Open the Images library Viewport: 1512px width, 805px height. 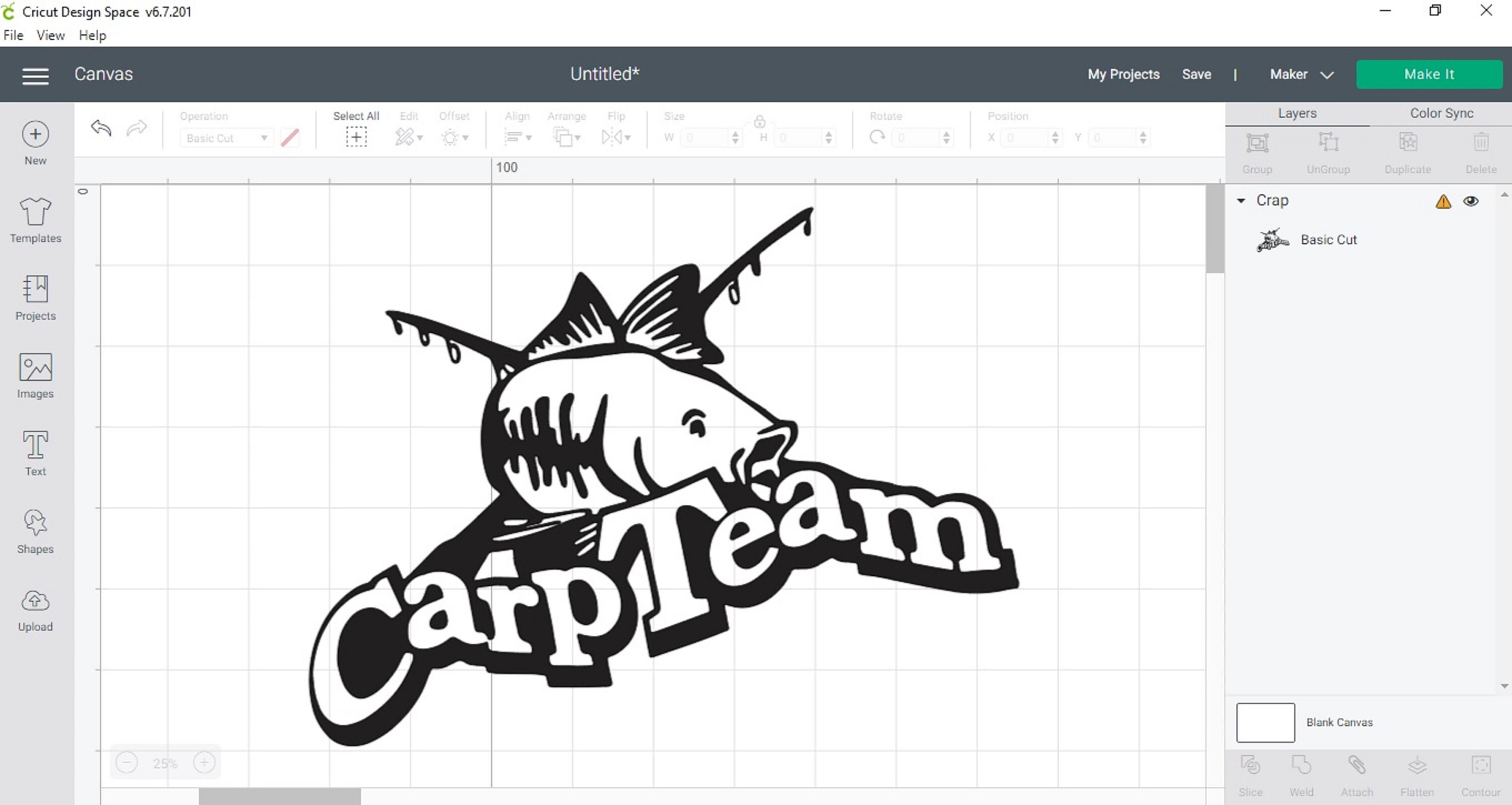pos(35,374)
